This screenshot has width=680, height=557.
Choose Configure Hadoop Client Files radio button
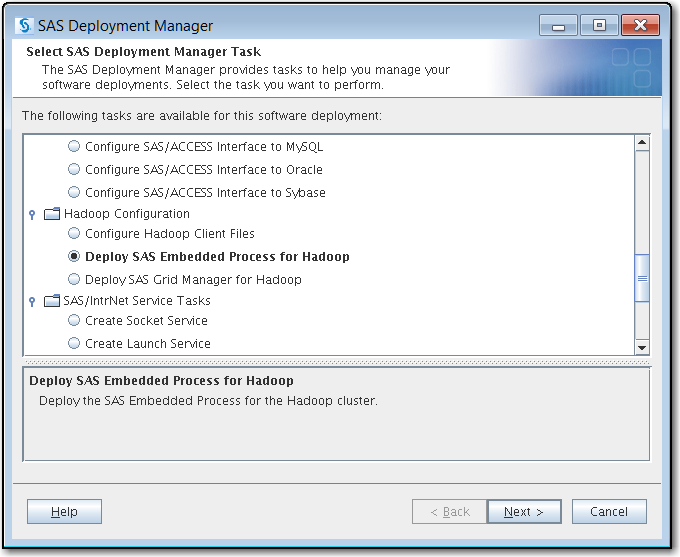(x=74, y=233)
